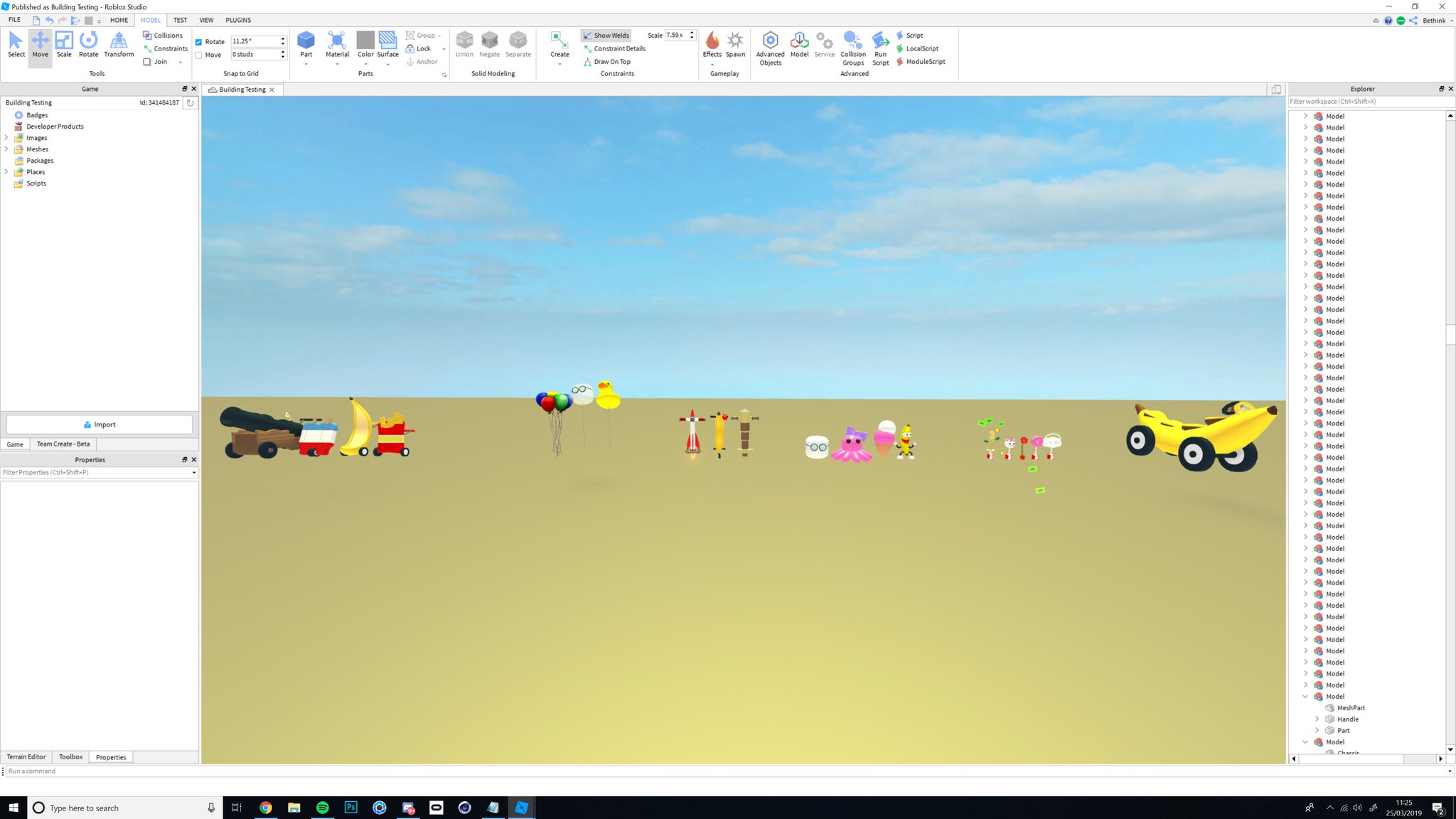Expand the Scripts folder in Game panel
The width and height of the screenshot is (1456, 819).
pyautogui.click(x=6, y=183)
